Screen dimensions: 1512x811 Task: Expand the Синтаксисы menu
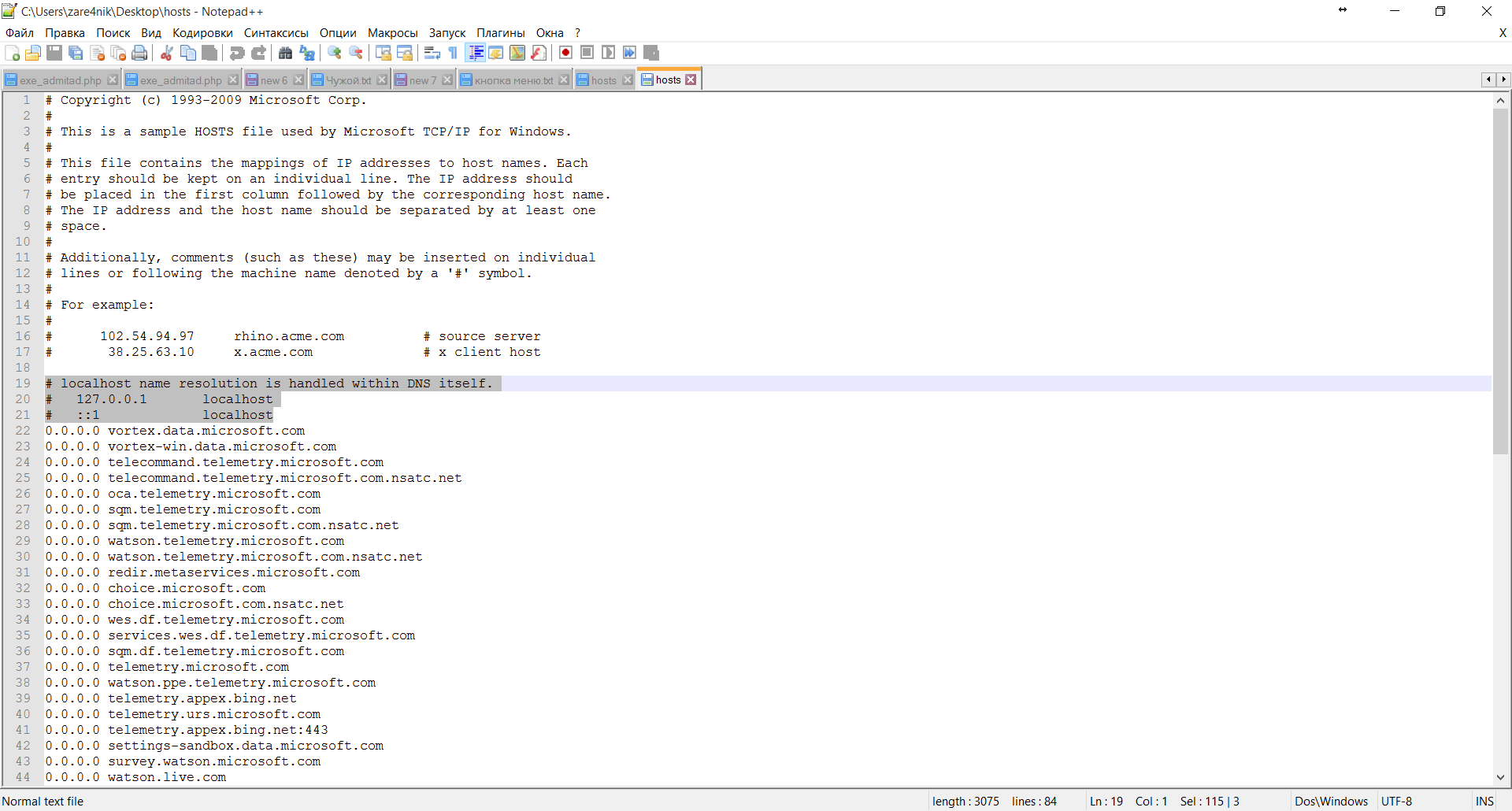(276, 33)
